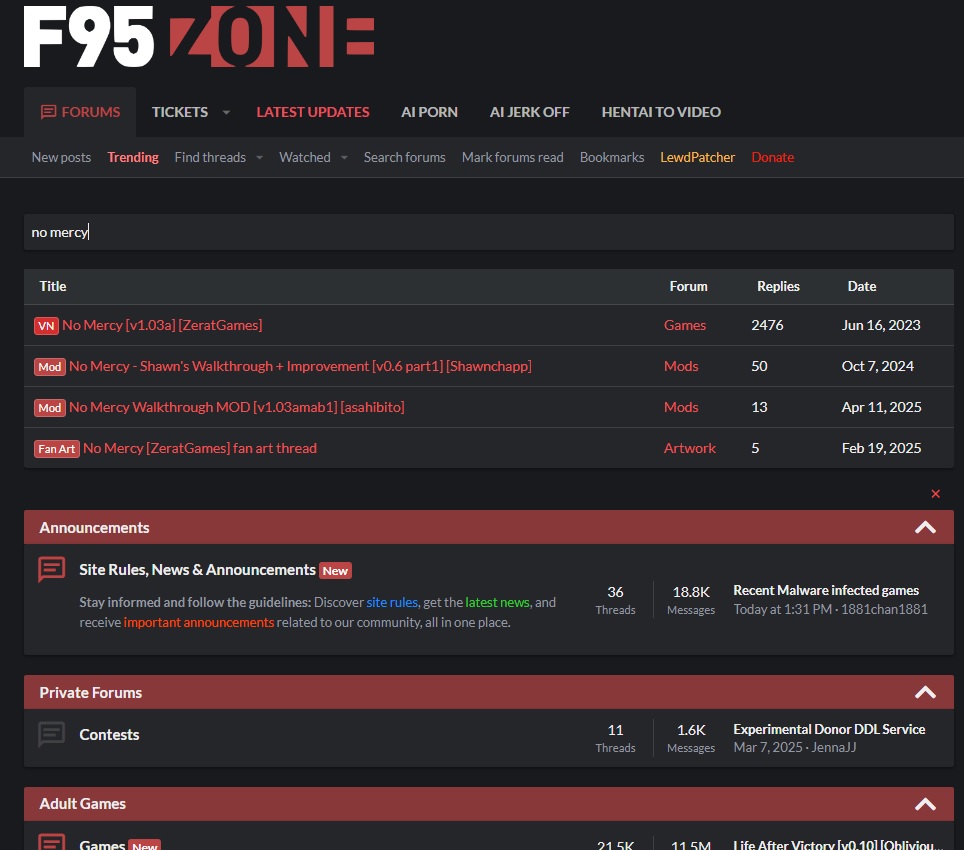Collapse the Announcements section
This screenshot has width=964, height=850.
[925, 527]
